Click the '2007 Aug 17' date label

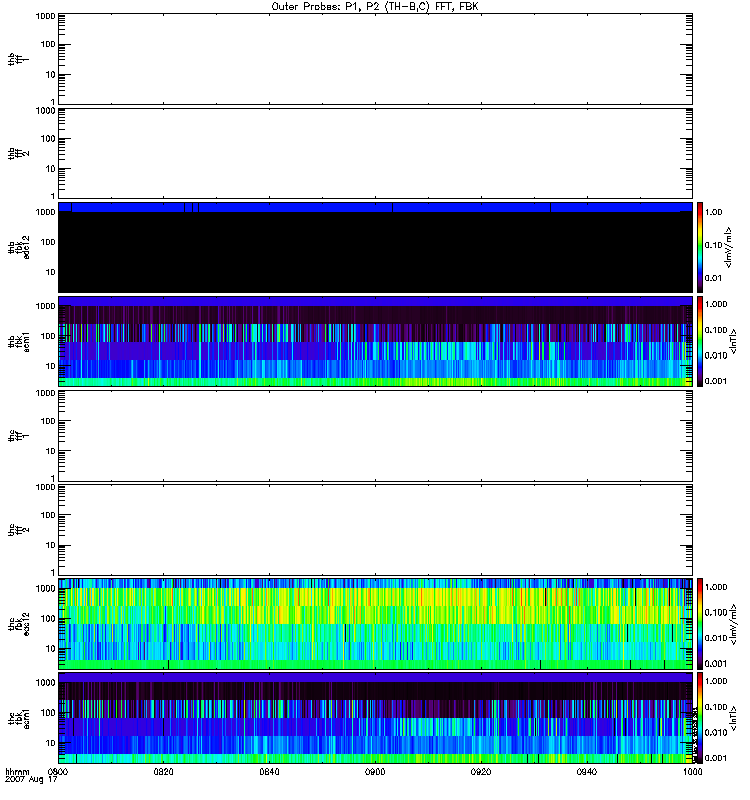coord(28,780)
